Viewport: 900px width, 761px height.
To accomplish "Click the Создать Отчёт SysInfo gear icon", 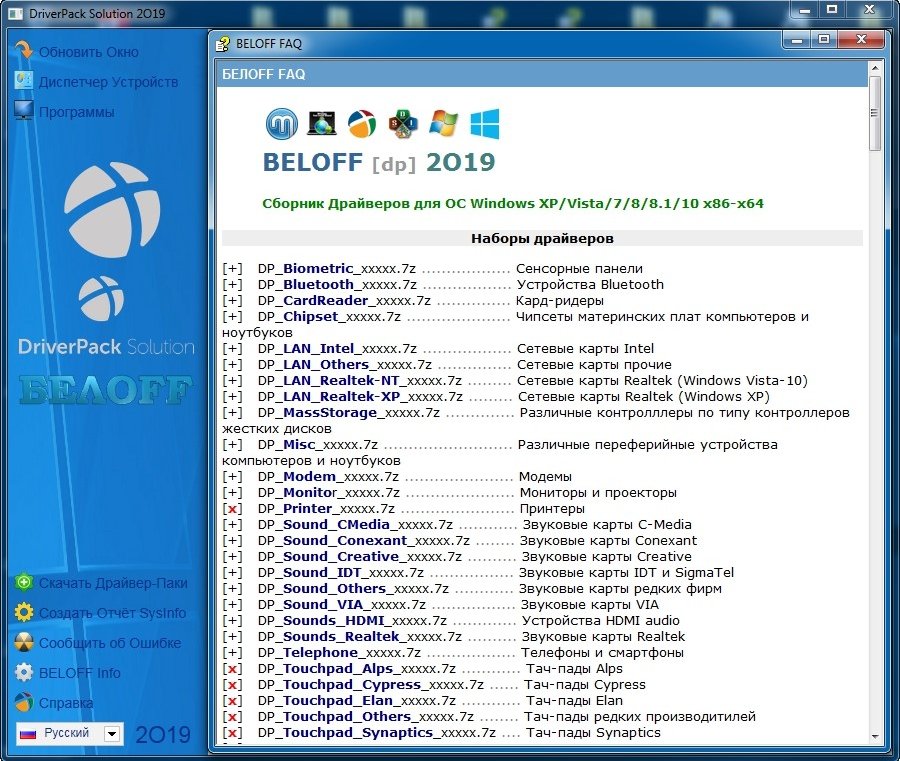I will 24,612.
